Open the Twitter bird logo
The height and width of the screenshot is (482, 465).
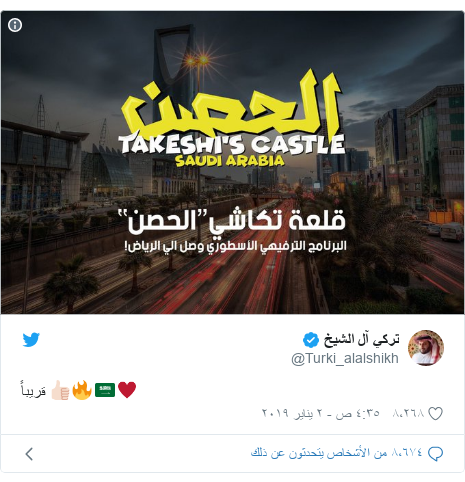pos(31,339)
